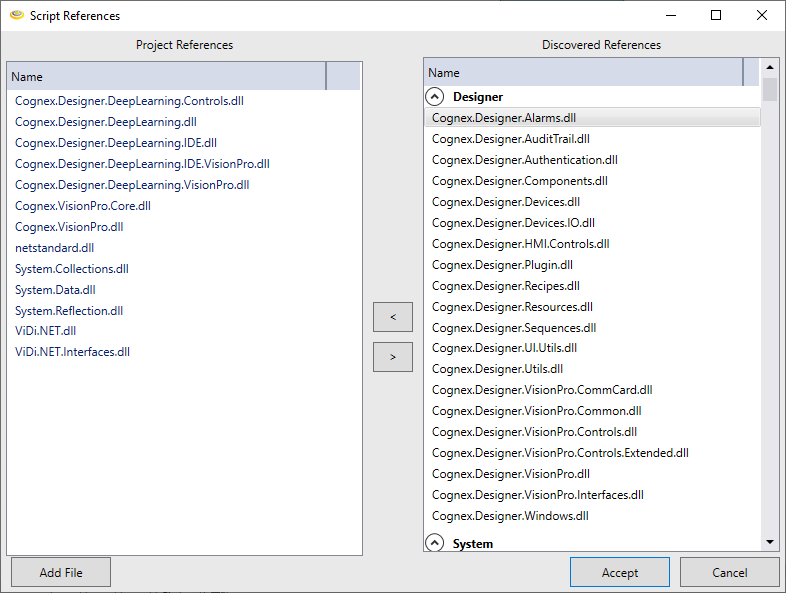The image size is (786, 593).
Task: Click the move-right '>' arrow button
Action: point(392,357)
